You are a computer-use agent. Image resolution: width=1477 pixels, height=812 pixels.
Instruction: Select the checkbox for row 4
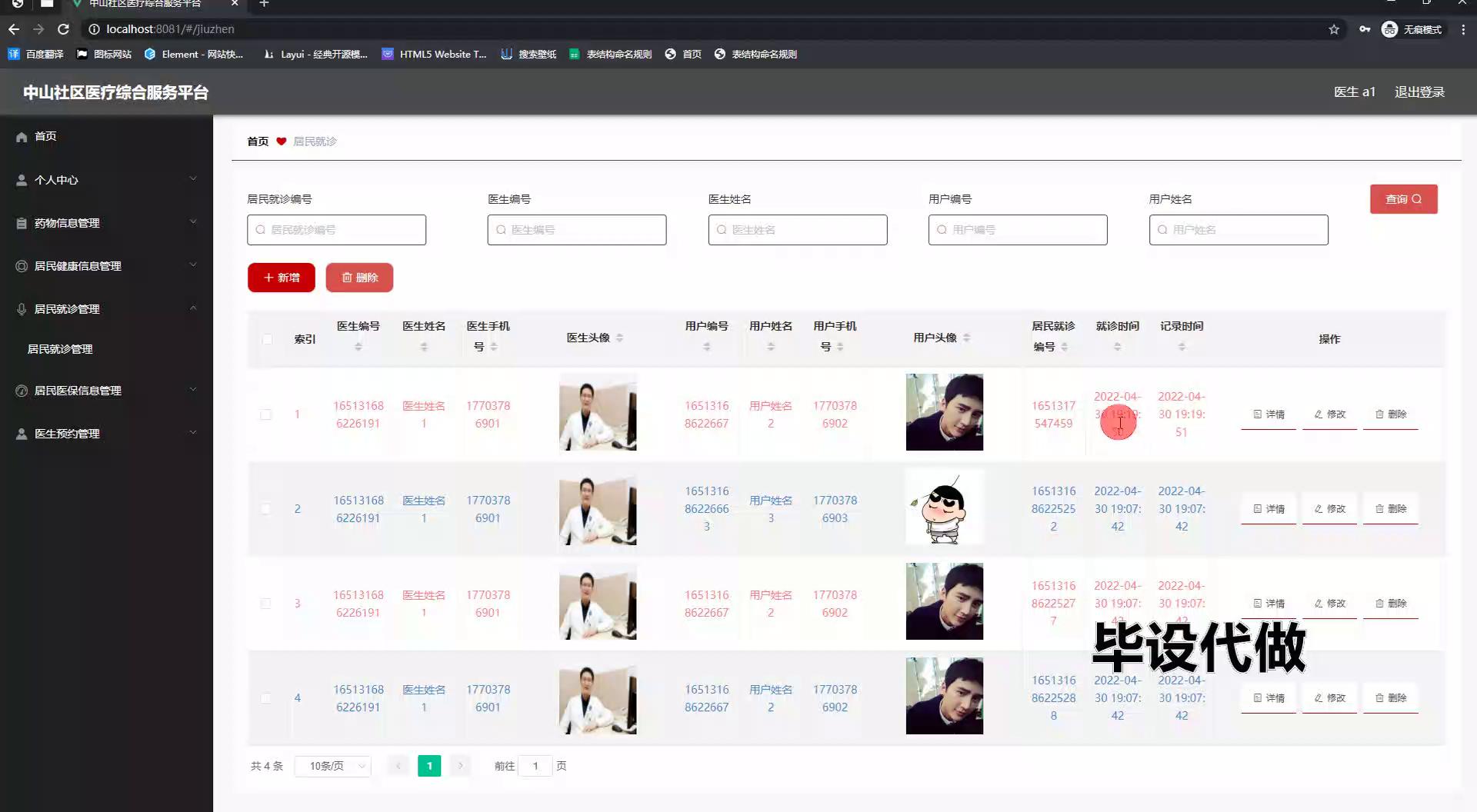pyautogui.click(x=266, y=698)
